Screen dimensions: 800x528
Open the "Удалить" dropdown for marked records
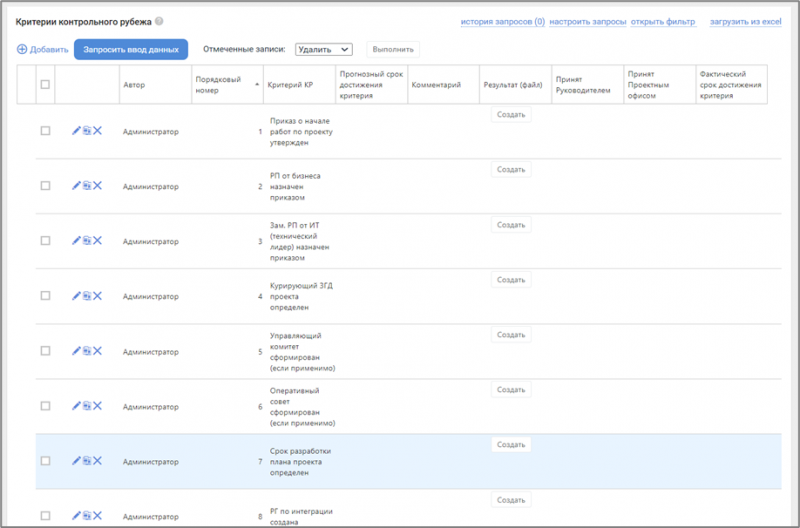click(324, 48)
